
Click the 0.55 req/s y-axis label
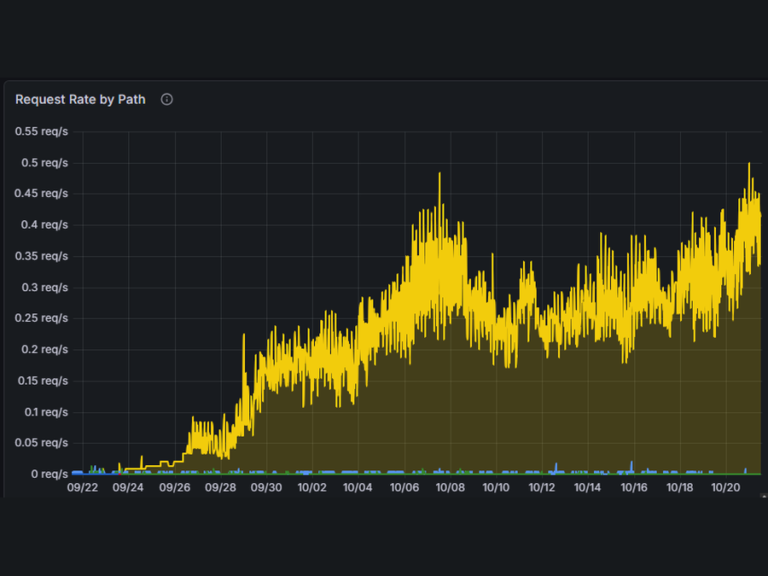(42, 131)
